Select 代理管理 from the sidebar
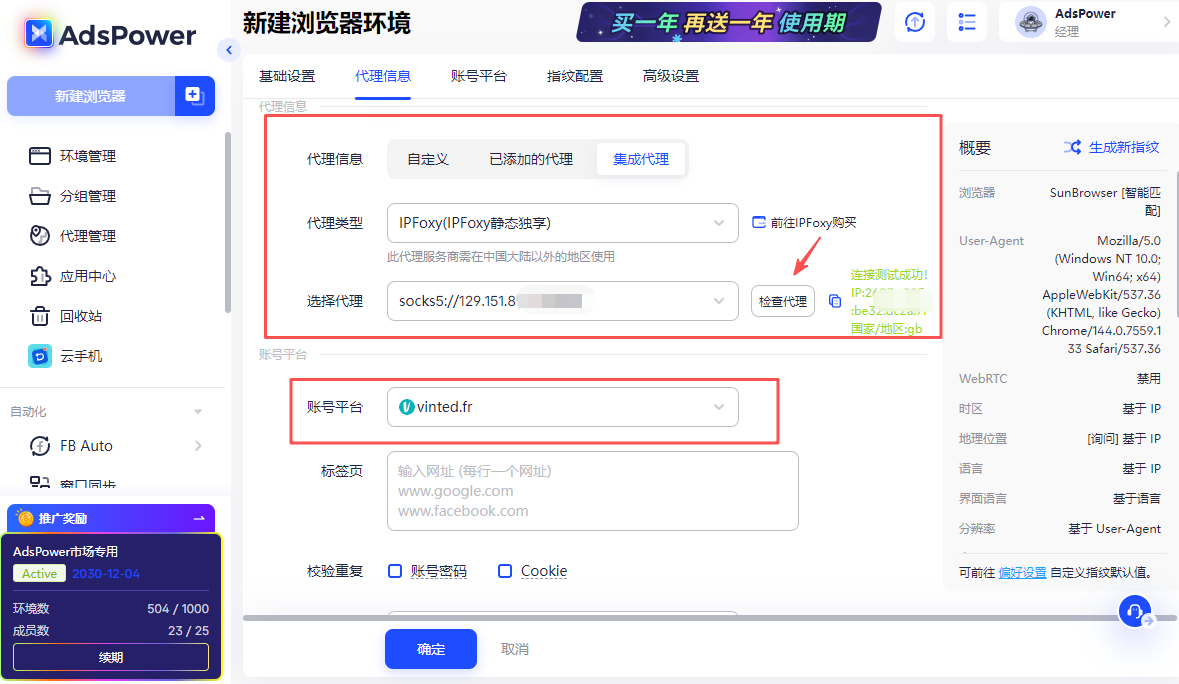1179x684 pixels. 88,236
